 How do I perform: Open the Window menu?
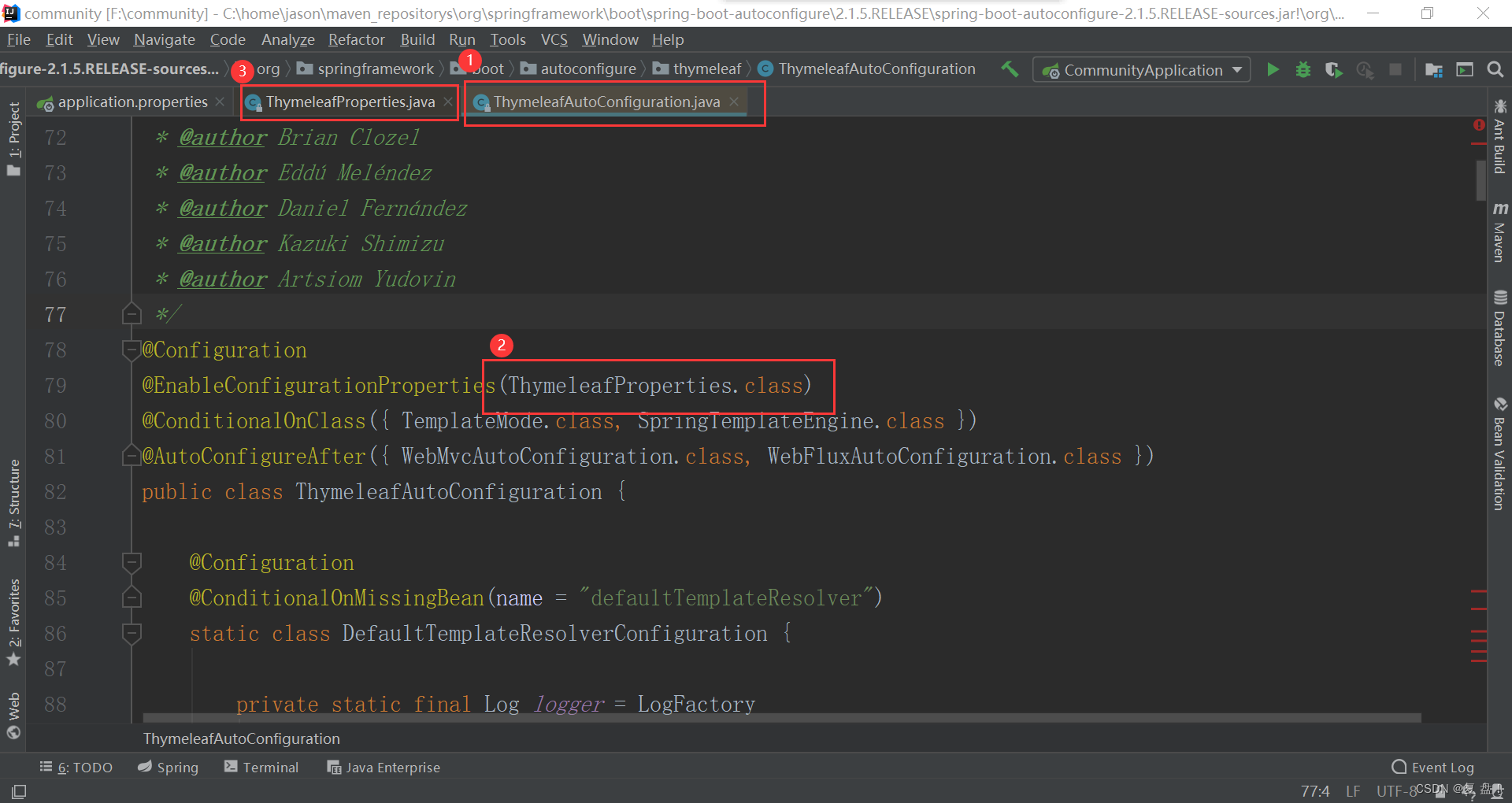point(610,39)
